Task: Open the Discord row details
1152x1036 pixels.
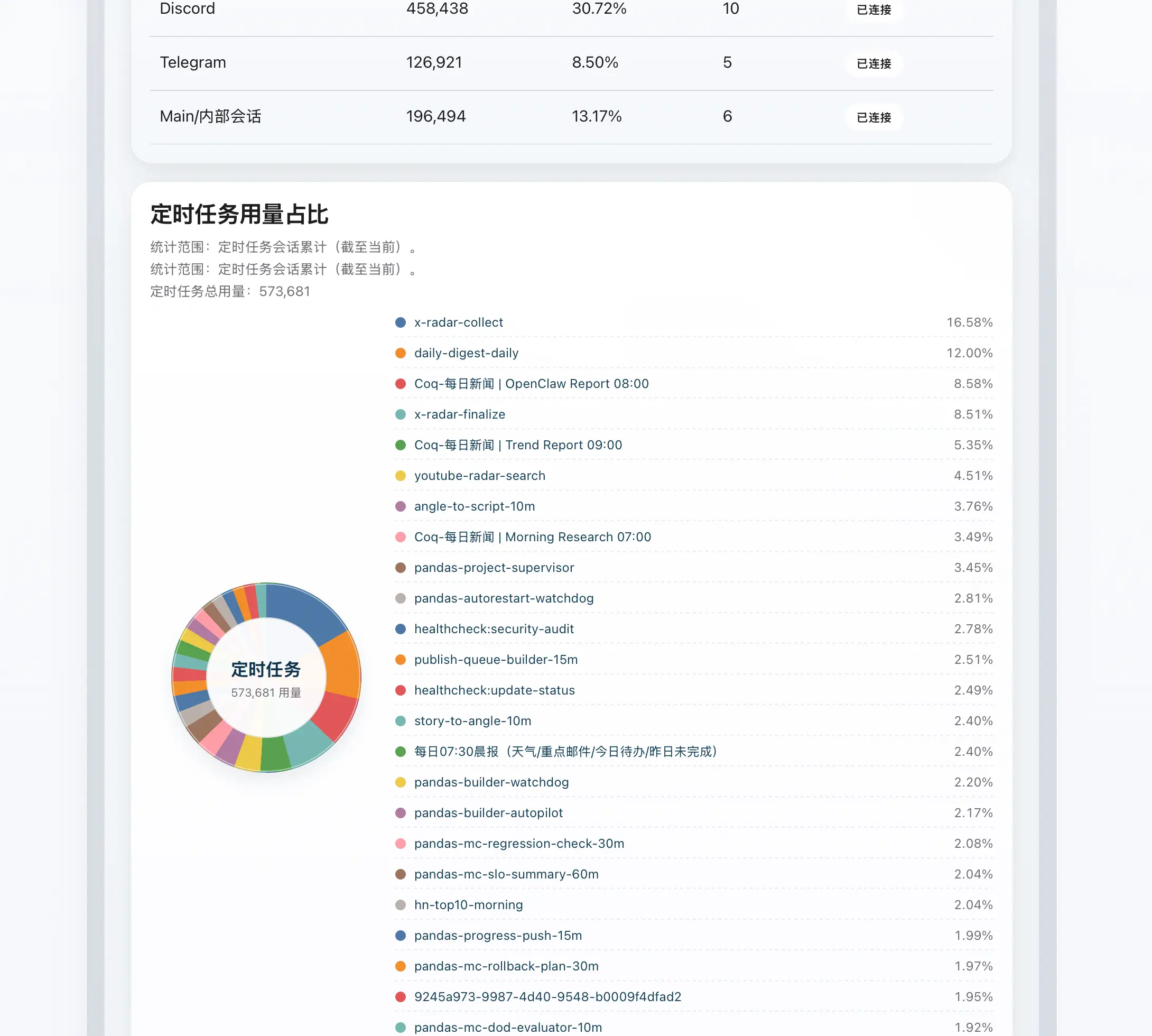Action: pyautogui.click(x=187, y=8)
